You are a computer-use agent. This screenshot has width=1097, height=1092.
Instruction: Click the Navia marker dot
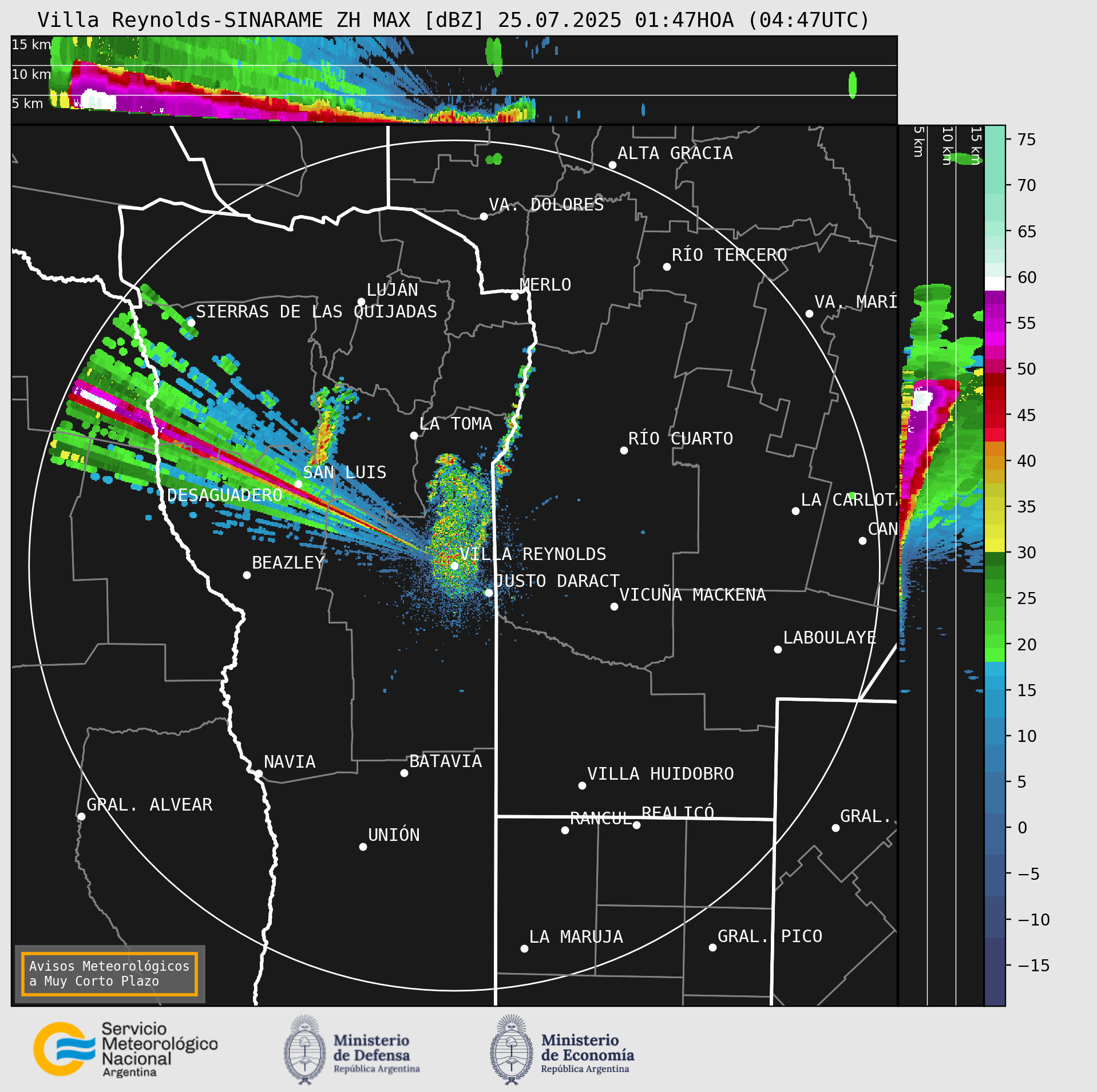point(259,773)
